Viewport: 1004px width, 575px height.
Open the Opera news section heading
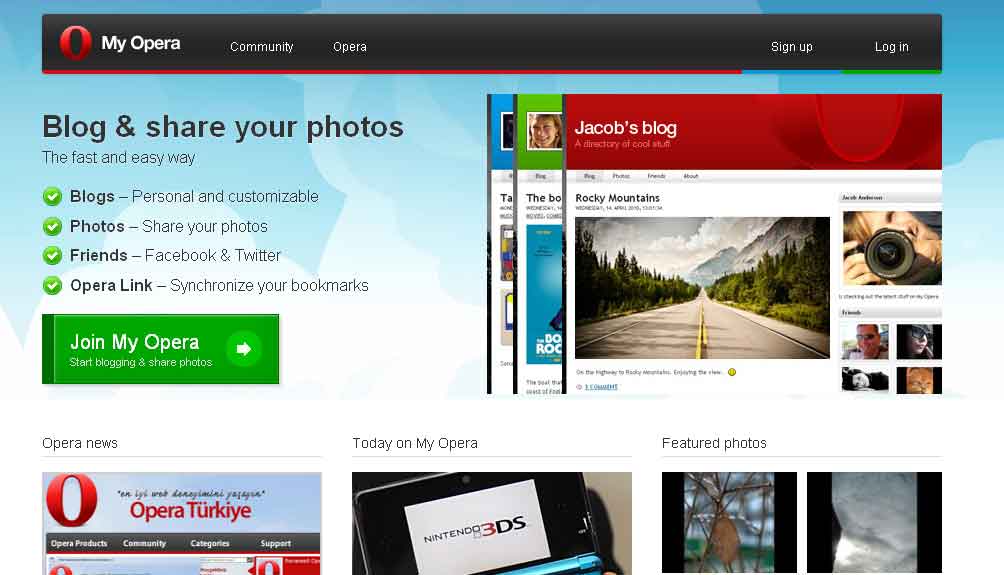(80, 443)
